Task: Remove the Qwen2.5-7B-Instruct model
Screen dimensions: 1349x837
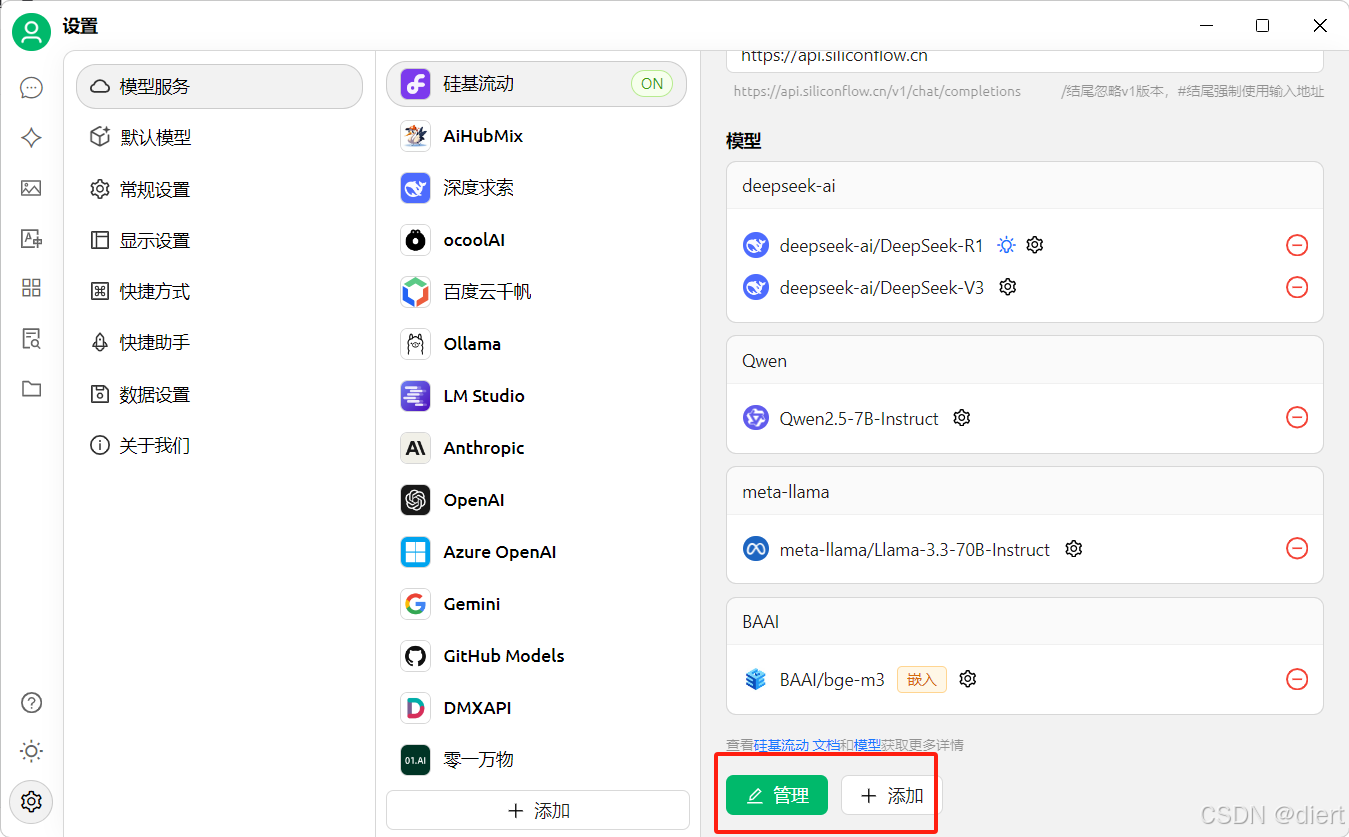Action: point(1297,418)
